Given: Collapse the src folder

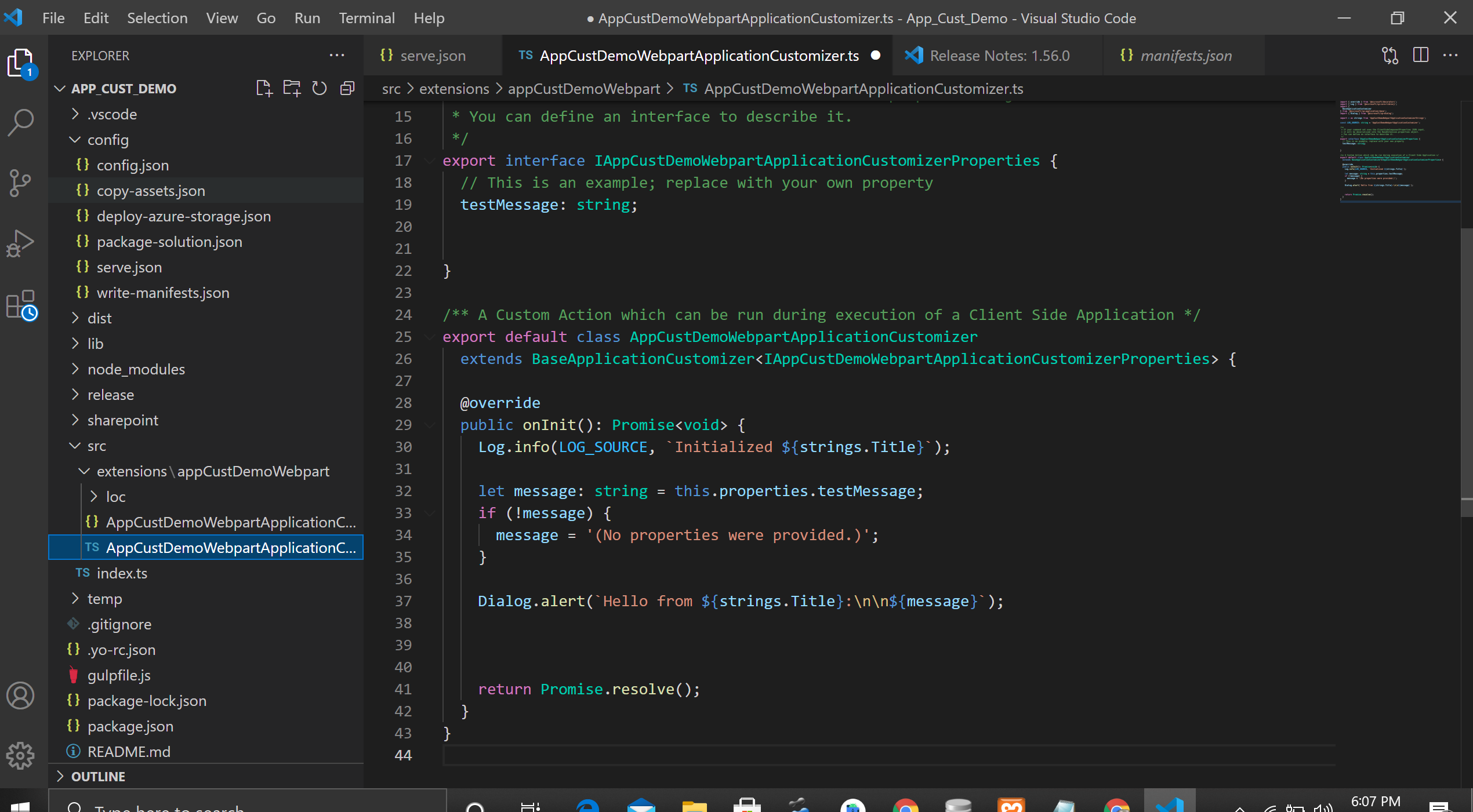Looking at the screenshot, I should tap(75, 446).
